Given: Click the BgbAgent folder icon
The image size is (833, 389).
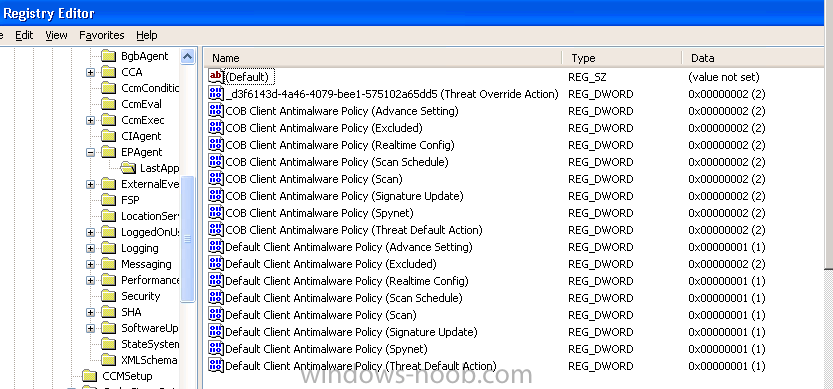Looking at the screenshot, I should pos(108,56).
